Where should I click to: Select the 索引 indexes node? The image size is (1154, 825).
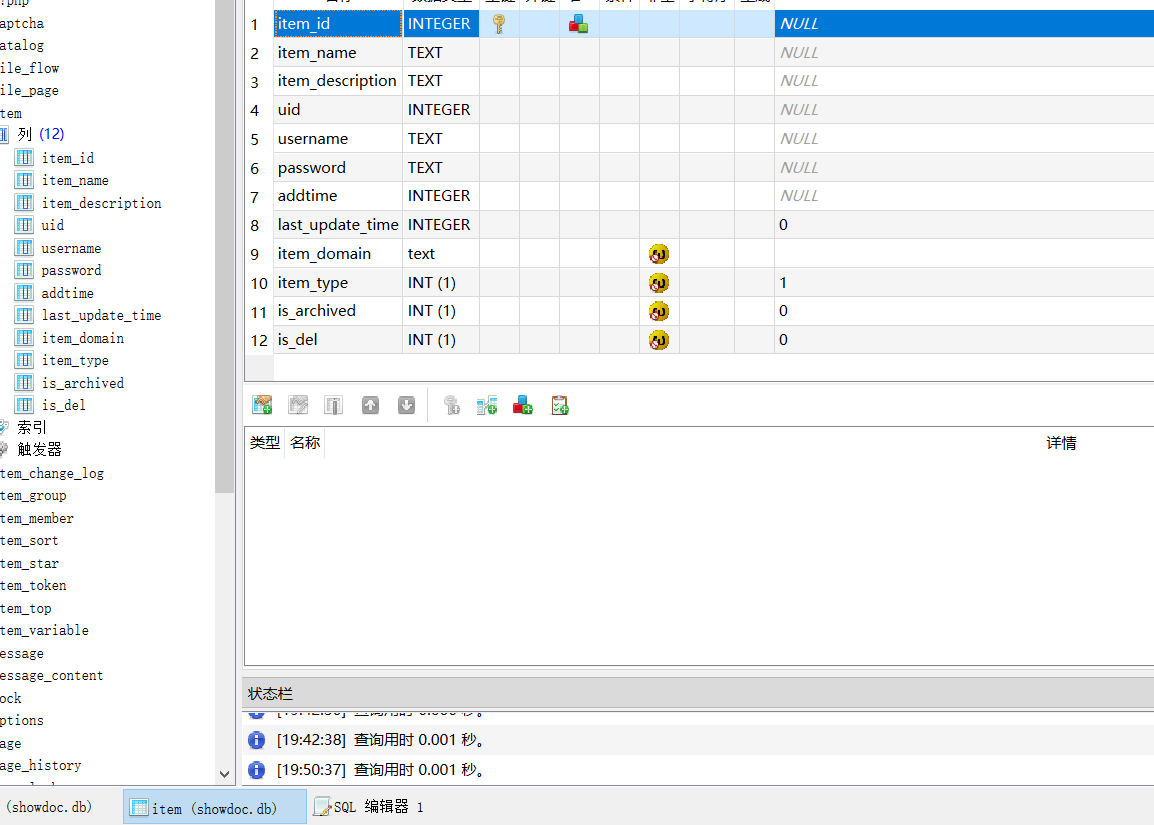[32, 427]
